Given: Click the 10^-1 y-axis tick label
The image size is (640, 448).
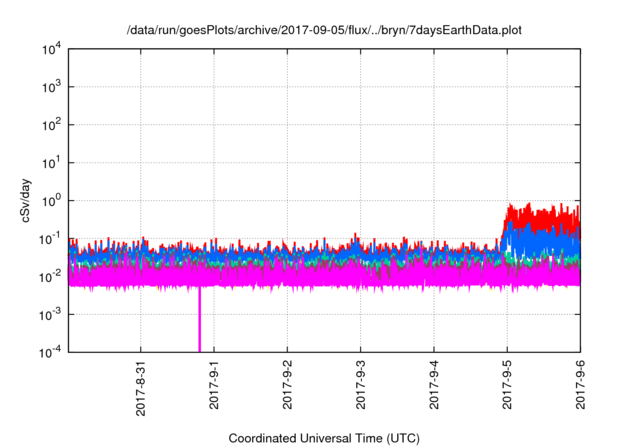Looking at the screenshot, I should click(50, 239).
